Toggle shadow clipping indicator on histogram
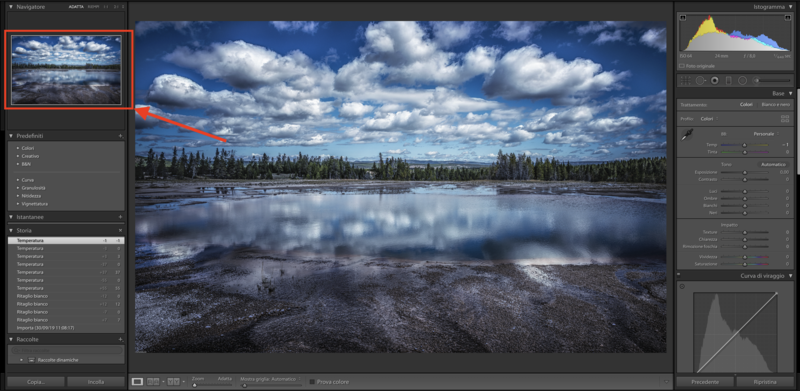 [x=683, y=18]
